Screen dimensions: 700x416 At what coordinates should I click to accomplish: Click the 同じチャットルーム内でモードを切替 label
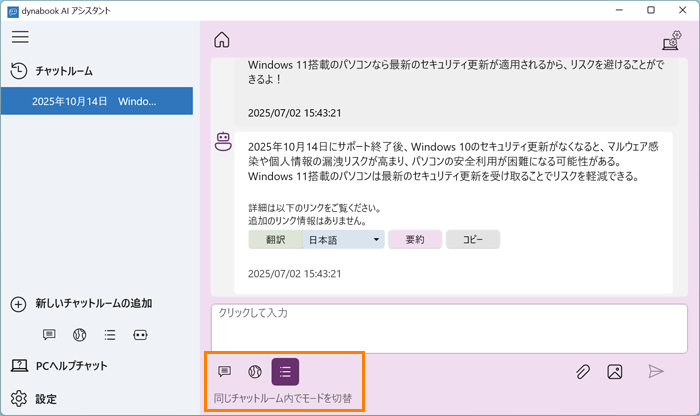(283, 398)
